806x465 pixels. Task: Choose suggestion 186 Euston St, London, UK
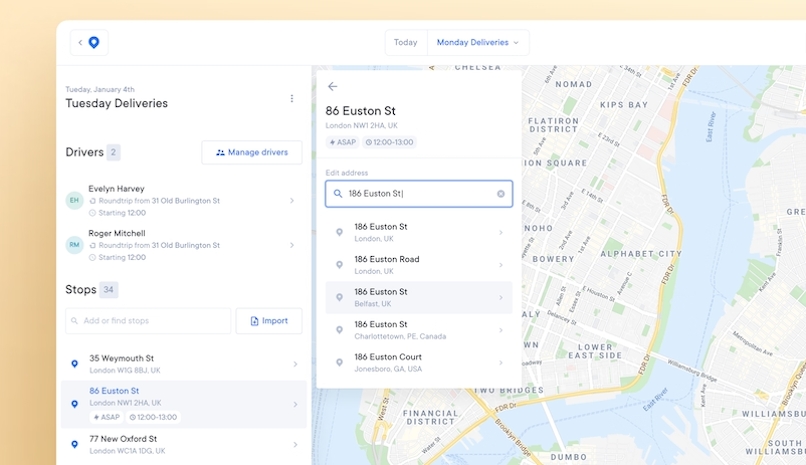pos(419,232)
